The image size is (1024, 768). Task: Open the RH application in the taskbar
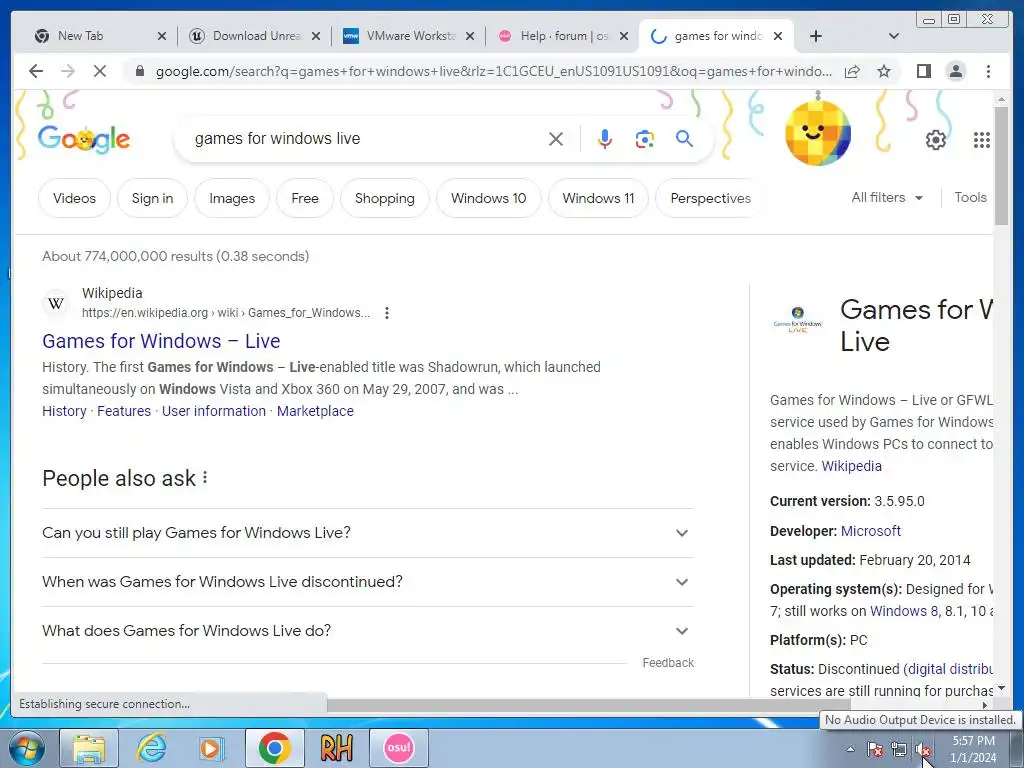tap(337, 748)
